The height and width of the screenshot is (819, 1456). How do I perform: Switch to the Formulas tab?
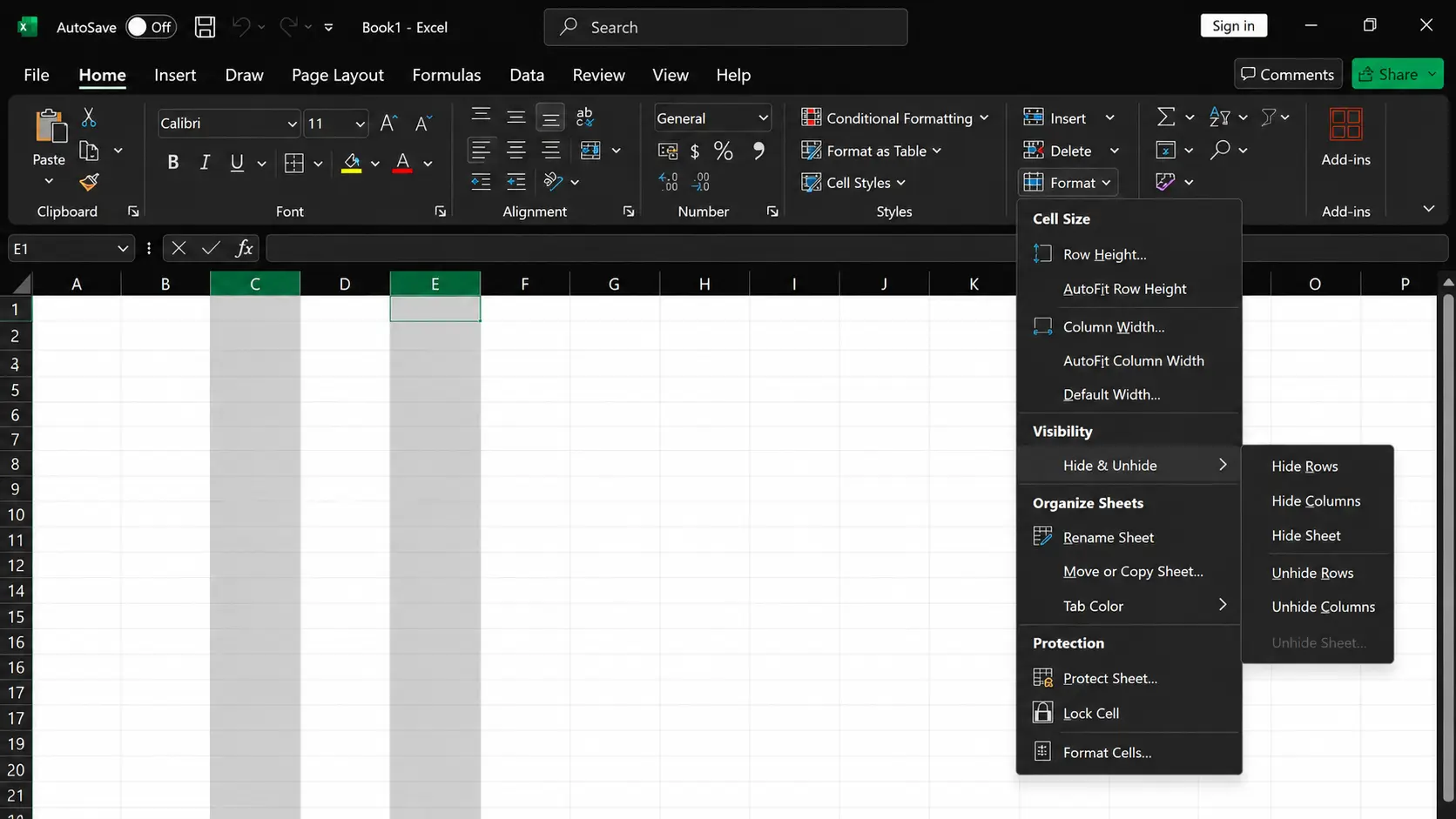point(447,75)
